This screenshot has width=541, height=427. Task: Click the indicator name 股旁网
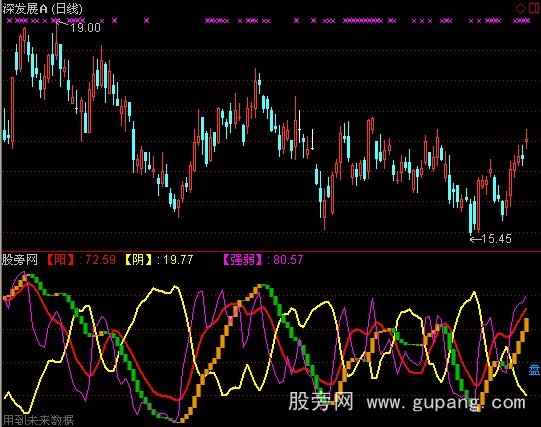[x=20, y=259]
